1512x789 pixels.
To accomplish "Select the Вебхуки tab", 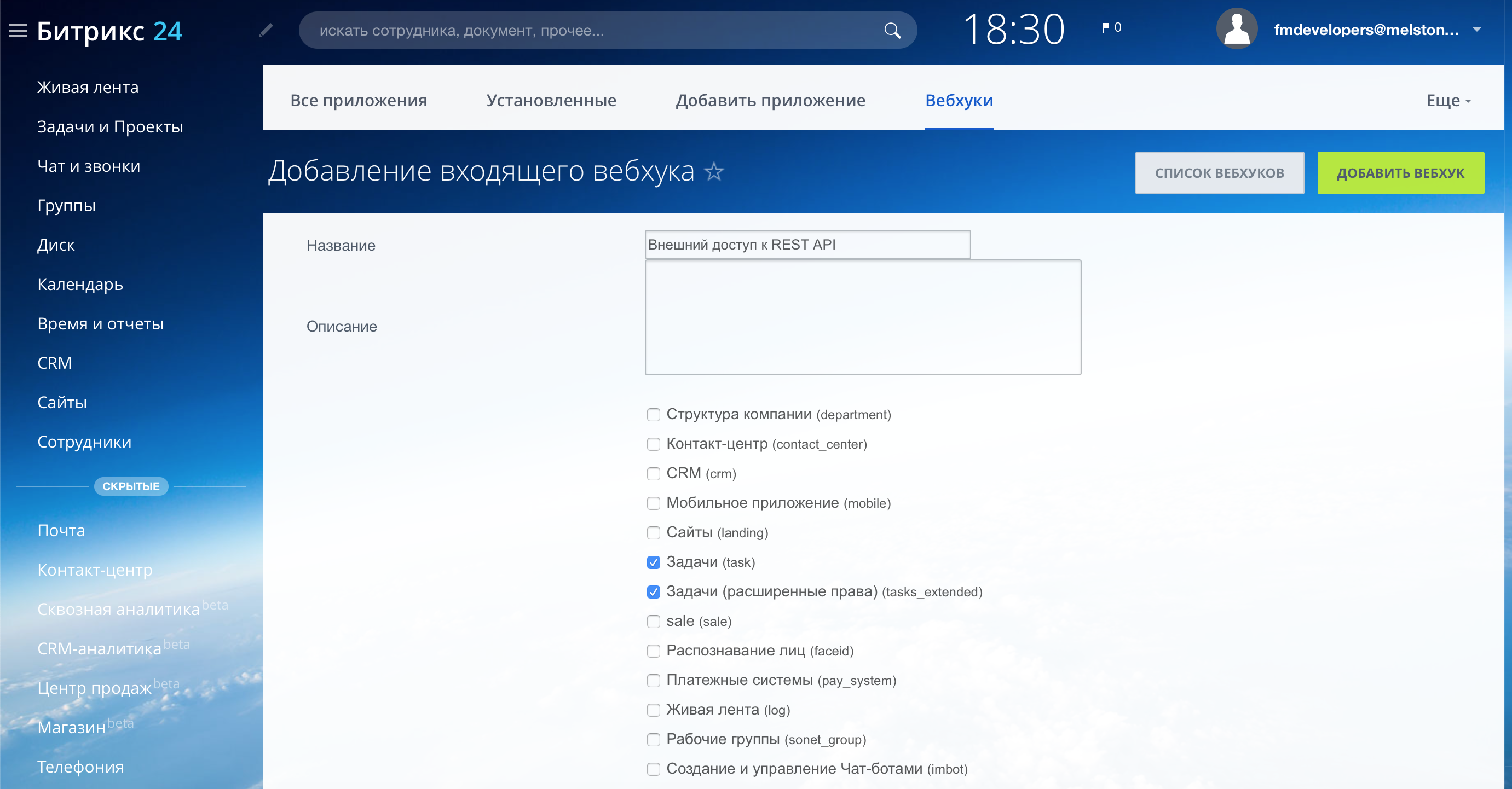I will (959, 100).
